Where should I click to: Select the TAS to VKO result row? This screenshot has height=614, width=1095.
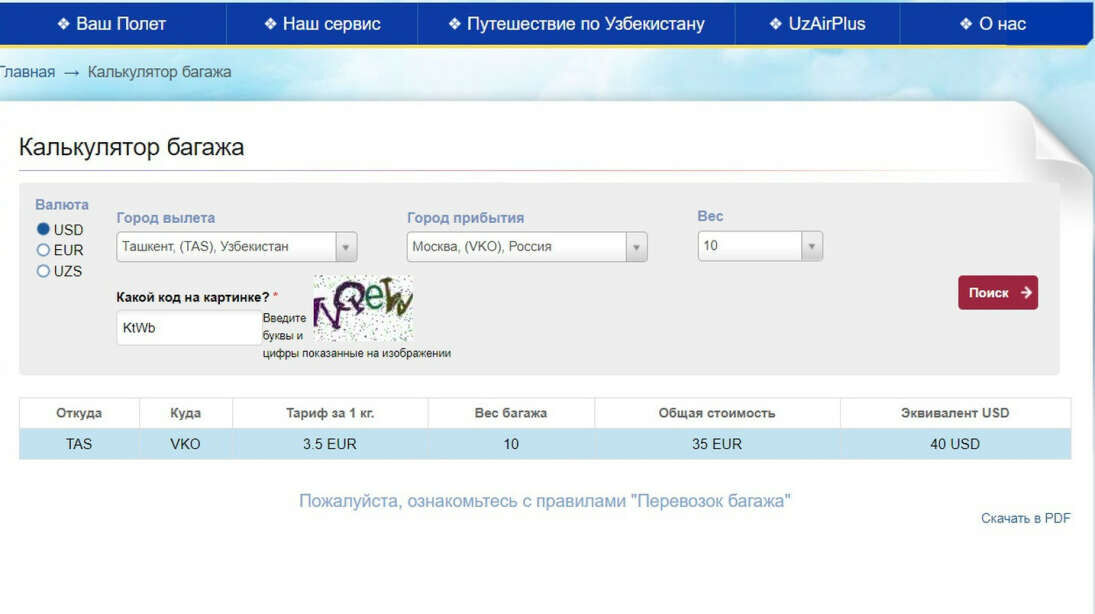coord(544,444)
